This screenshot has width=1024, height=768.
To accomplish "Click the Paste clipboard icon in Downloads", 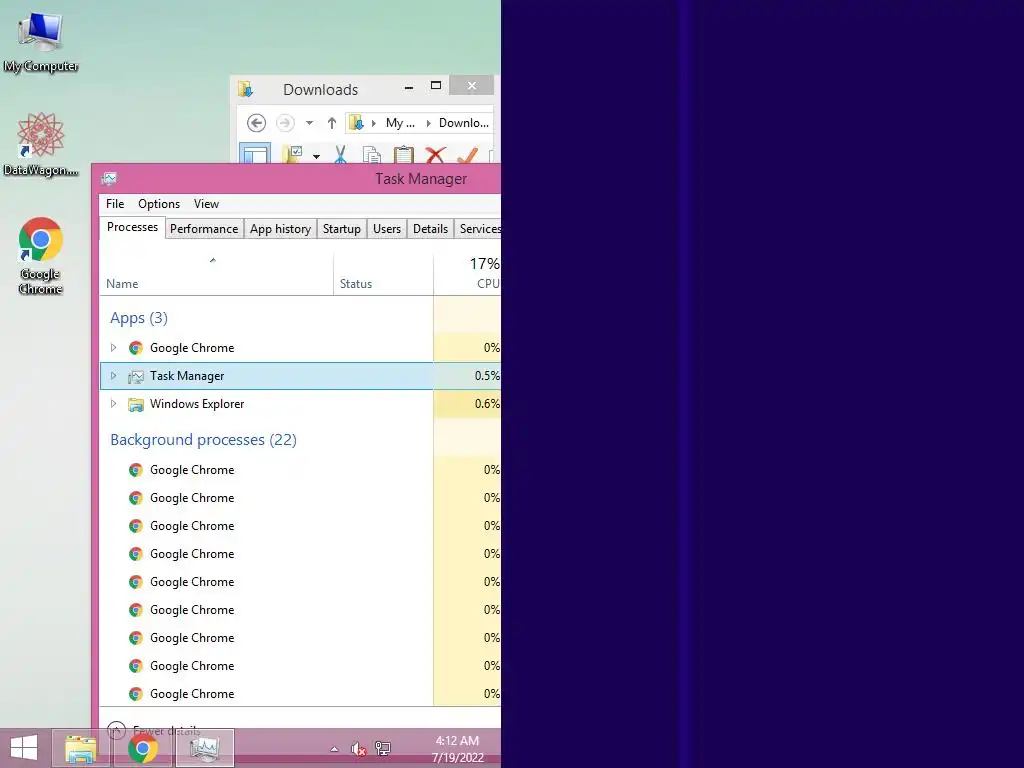I will coord(404,155).
